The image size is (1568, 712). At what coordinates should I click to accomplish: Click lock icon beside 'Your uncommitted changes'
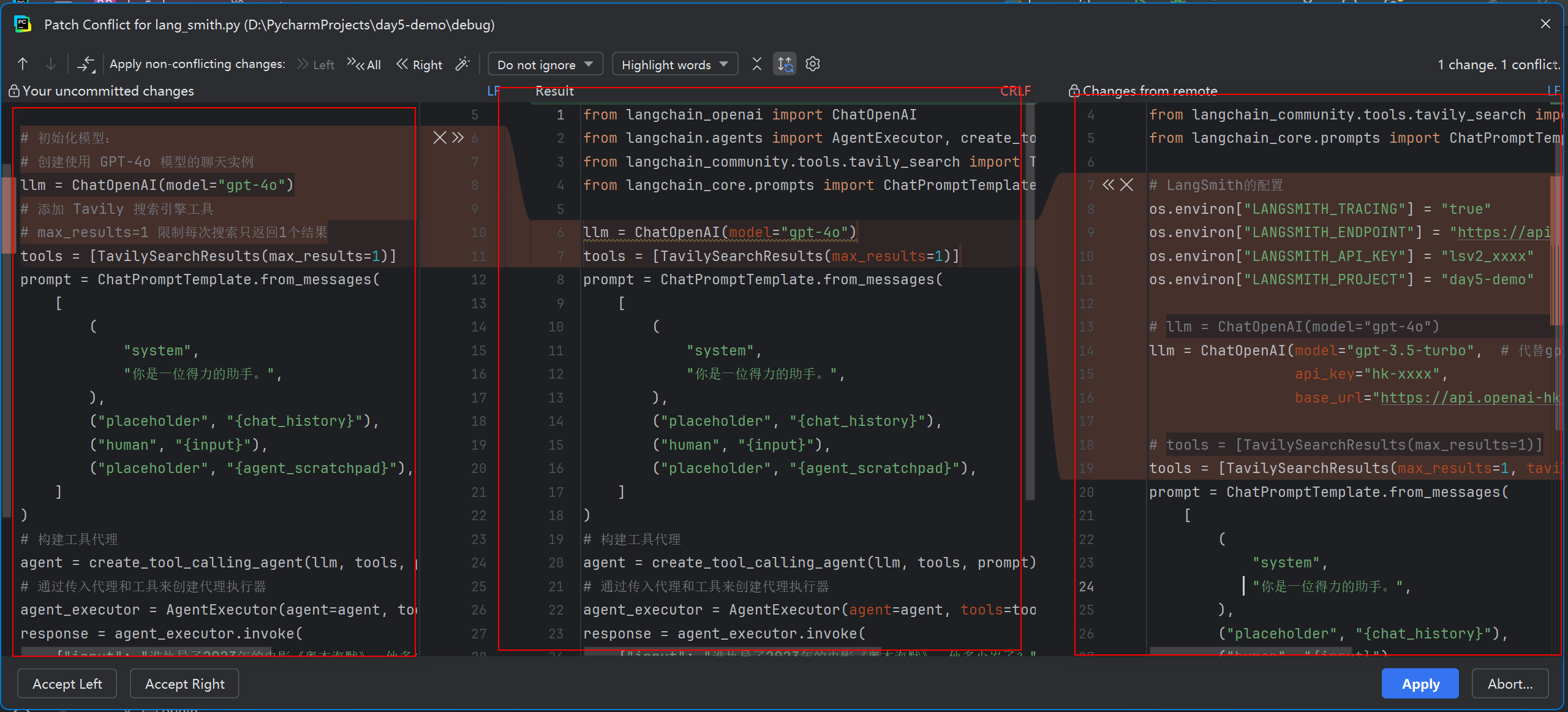[13, 91]
